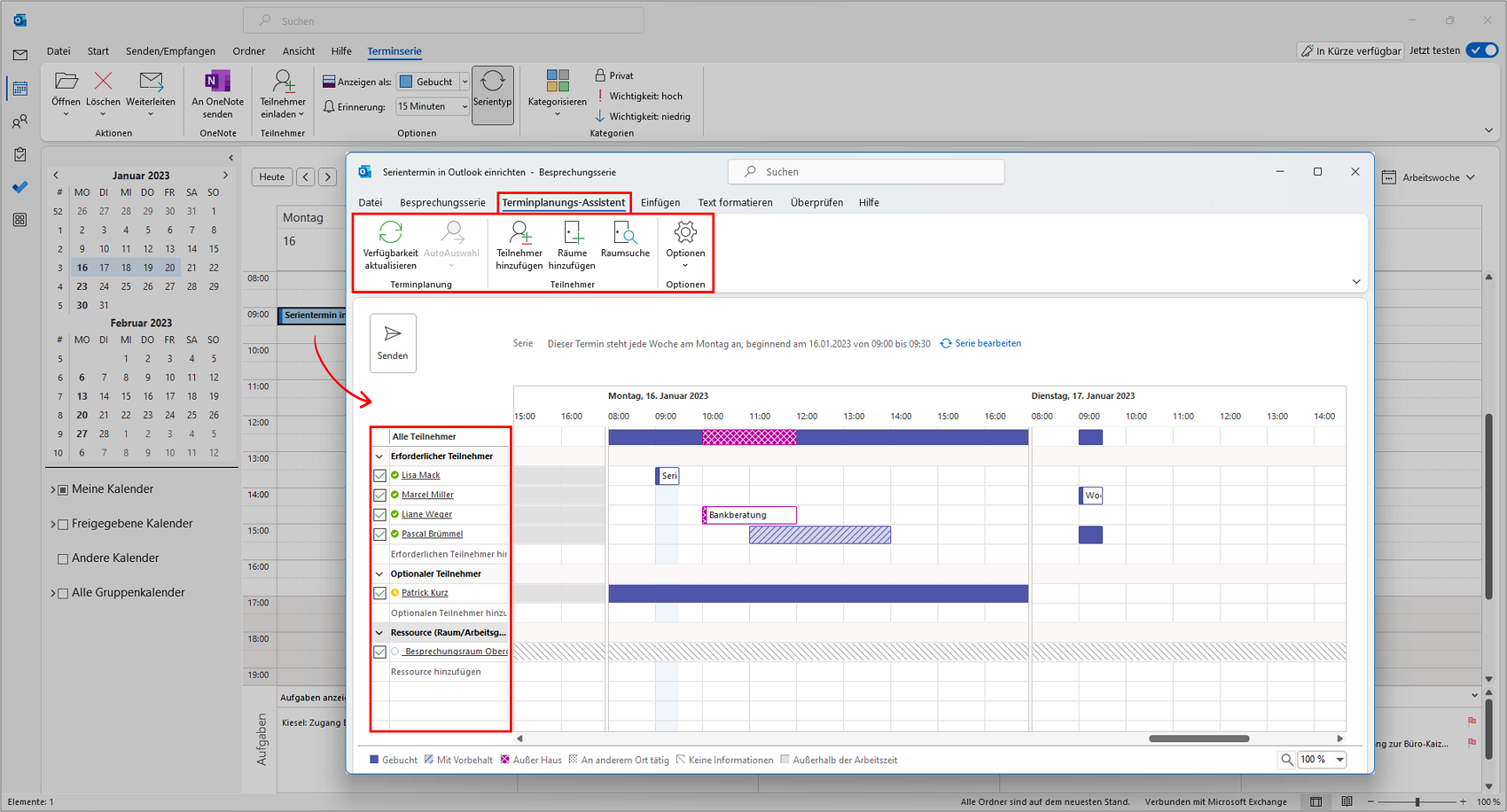Uncheck attendee Marcel Miller checkbox
Viewport: 1507px width, 812px height.
pyautogui.click(x=379, y=496)
